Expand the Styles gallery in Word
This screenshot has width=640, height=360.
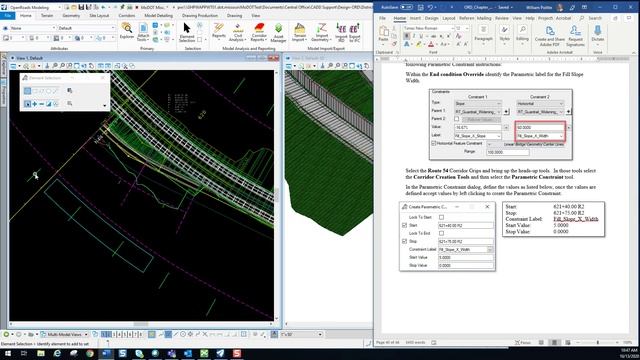pos(504,33)
